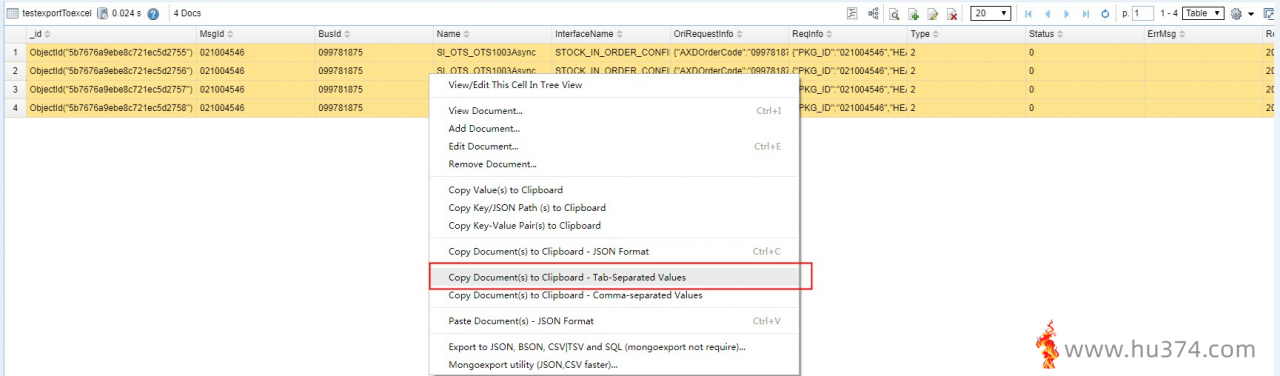Select View Document... in context menu
Image resolution: width=1280 pixels, height=376 pixels.
[614, 111]
